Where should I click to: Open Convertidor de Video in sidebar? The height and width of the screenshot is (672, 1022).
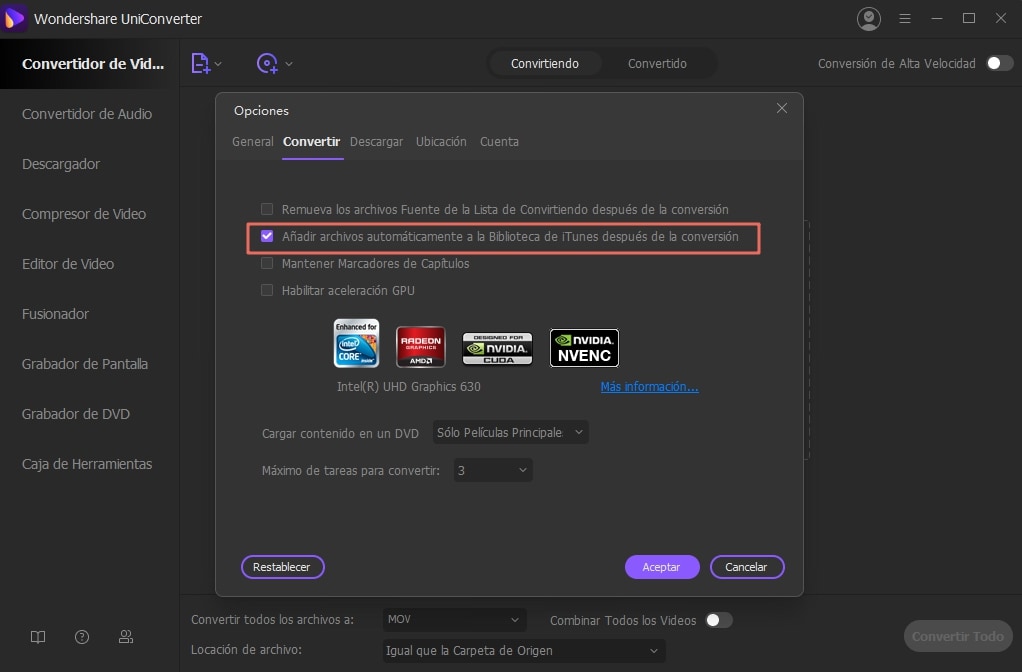tap(90, 64)
